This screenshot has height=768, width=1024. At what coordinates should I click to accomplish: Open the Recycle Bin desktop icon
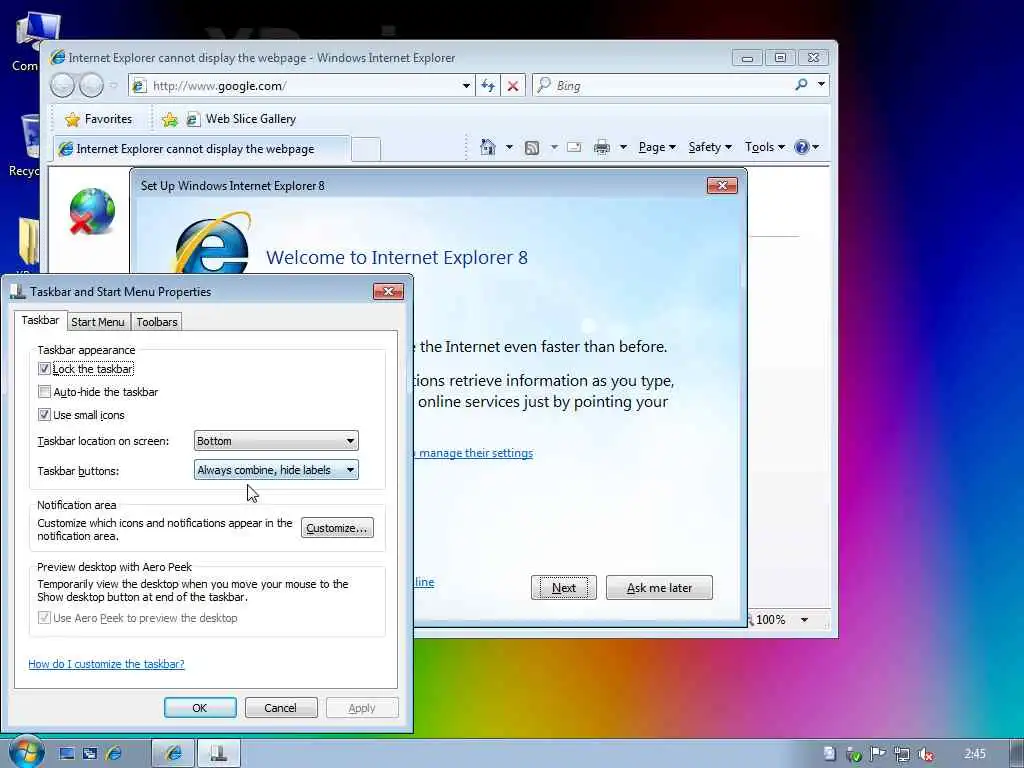point(26,147)
